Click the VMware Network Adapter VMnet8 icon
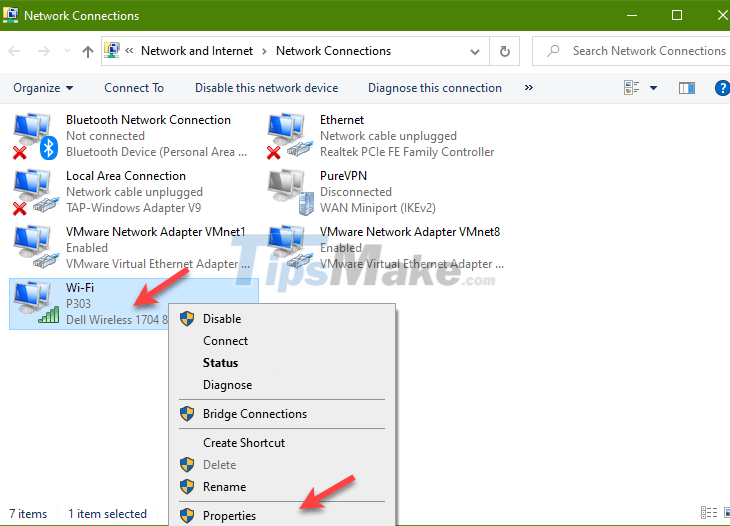Viewport: 730px width, 526px height. point(290,248)
